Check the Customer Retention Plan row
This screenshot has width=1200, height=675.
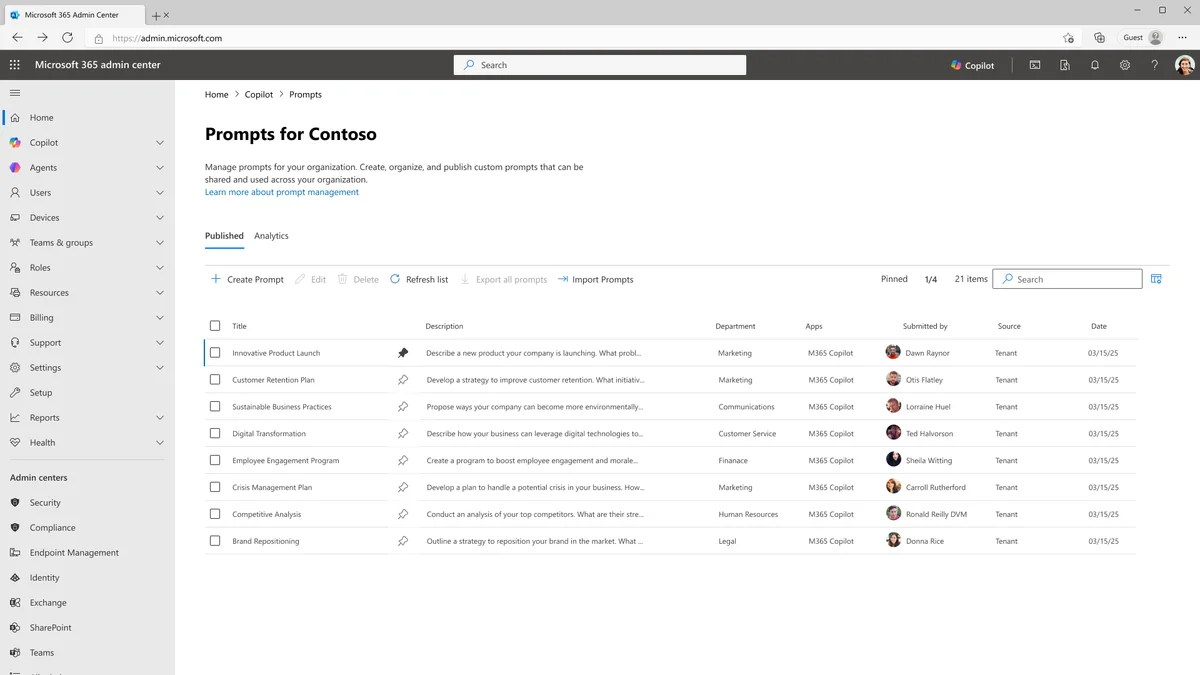click(x=215, y=380)
